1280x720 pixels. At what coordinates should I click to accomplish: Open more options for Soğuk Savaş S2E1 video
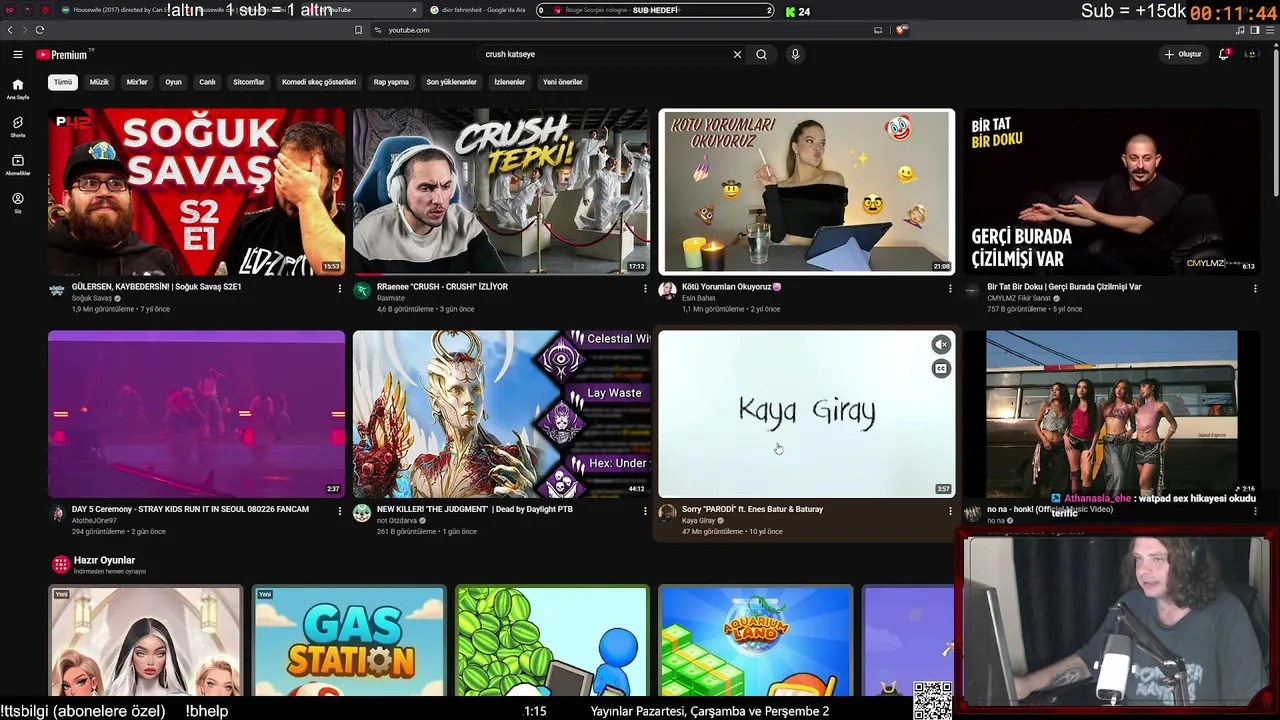click(340, 288)
